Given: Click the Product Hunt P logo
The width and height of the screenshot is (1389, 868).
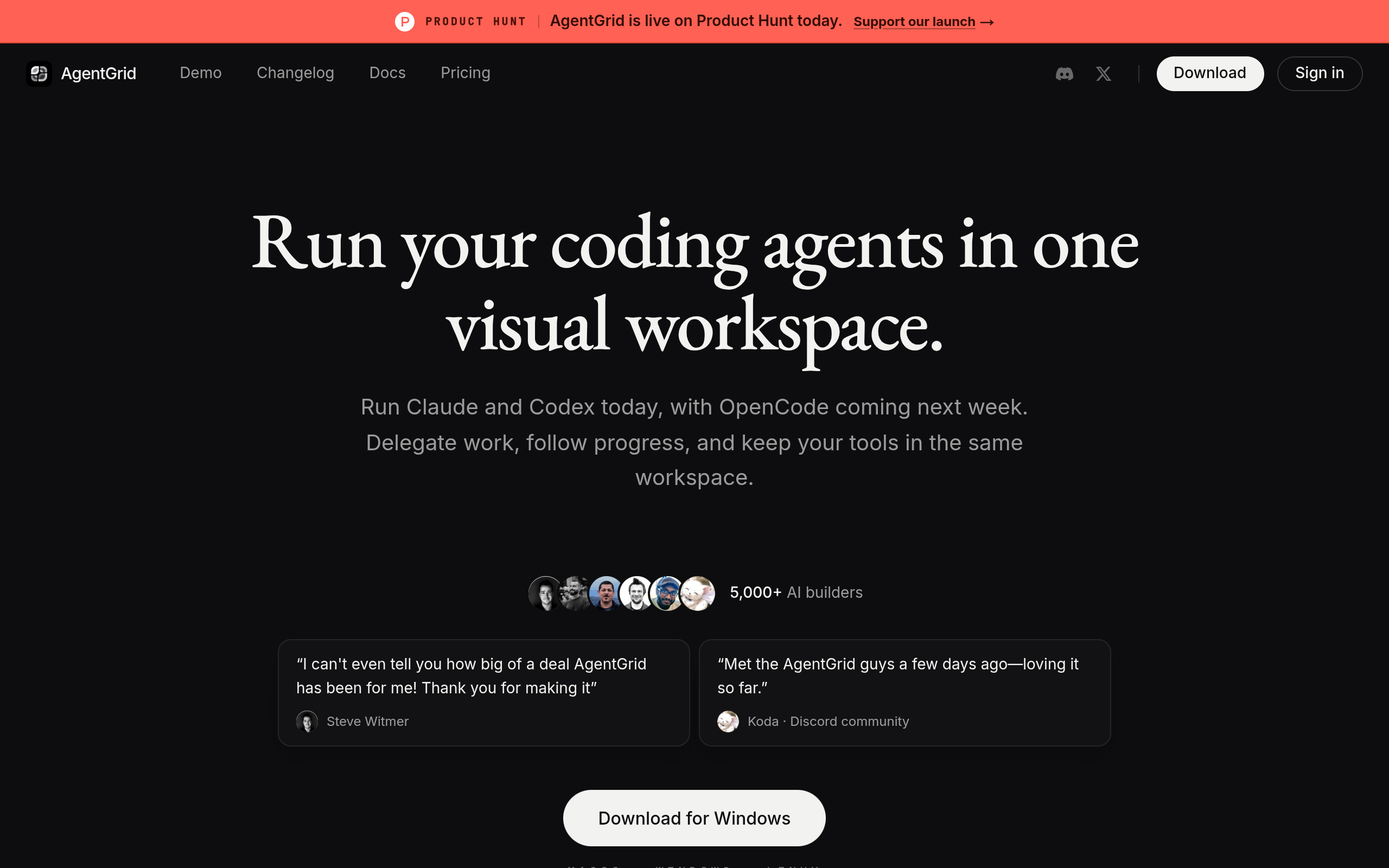Looking at the screenshot, I should click(x=405, y=22).
